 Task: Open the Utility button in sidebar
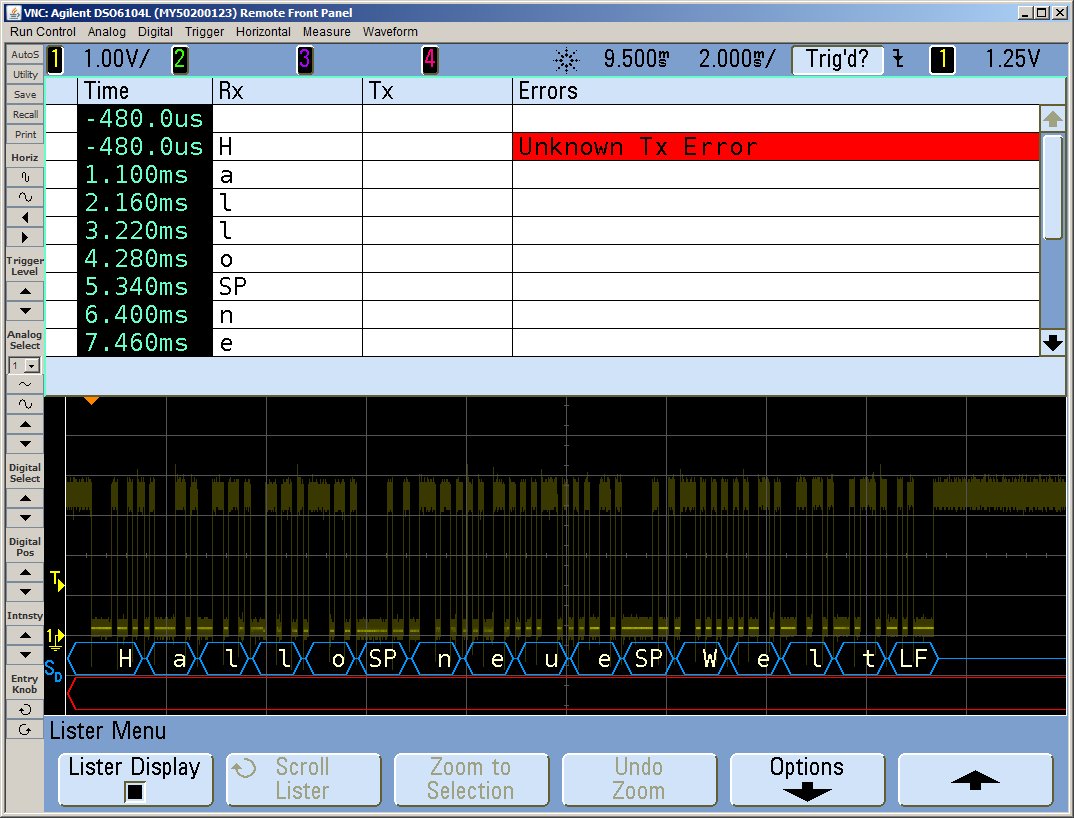[25, 74]
